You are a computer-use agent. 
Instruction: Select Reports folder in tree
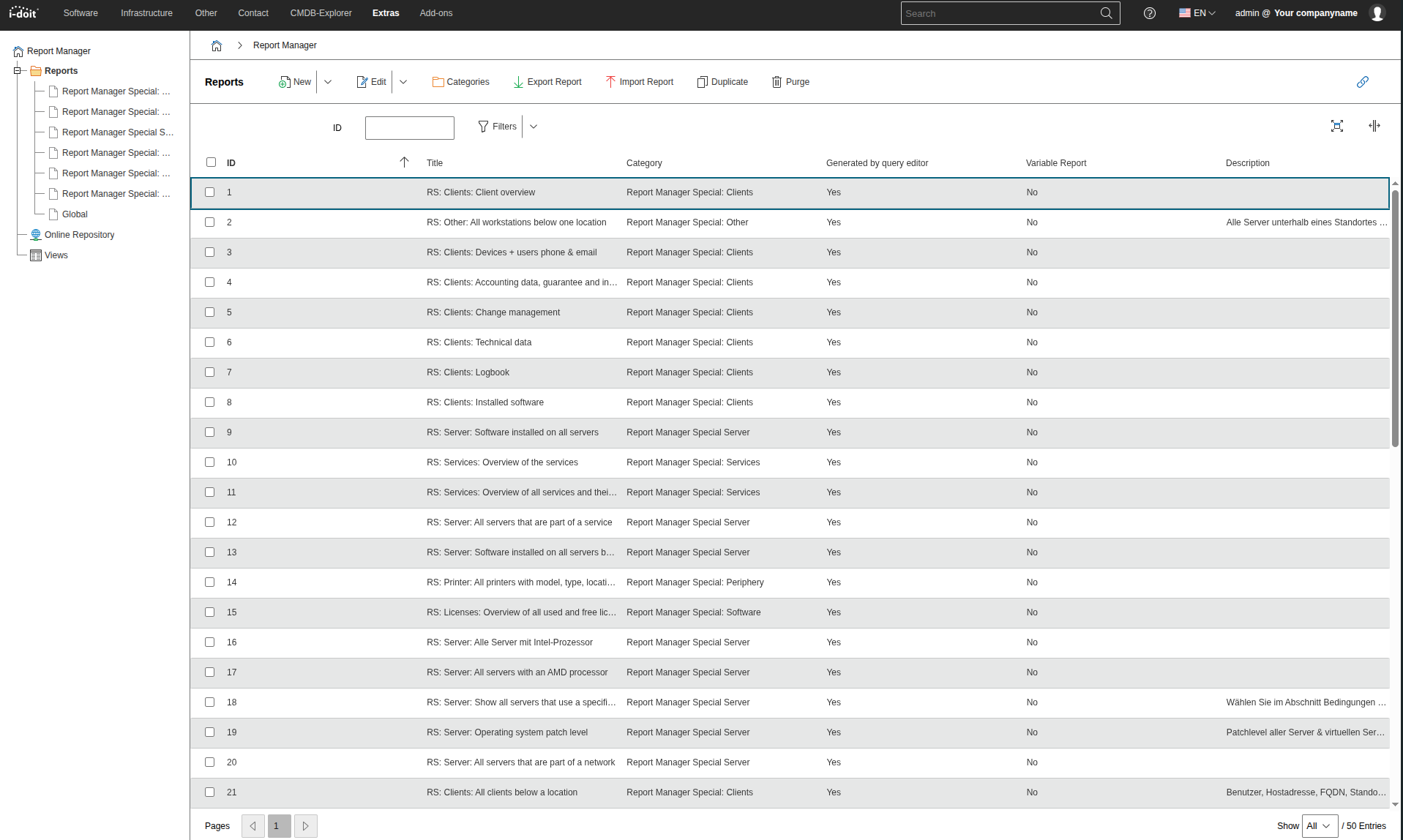(61, 71)
